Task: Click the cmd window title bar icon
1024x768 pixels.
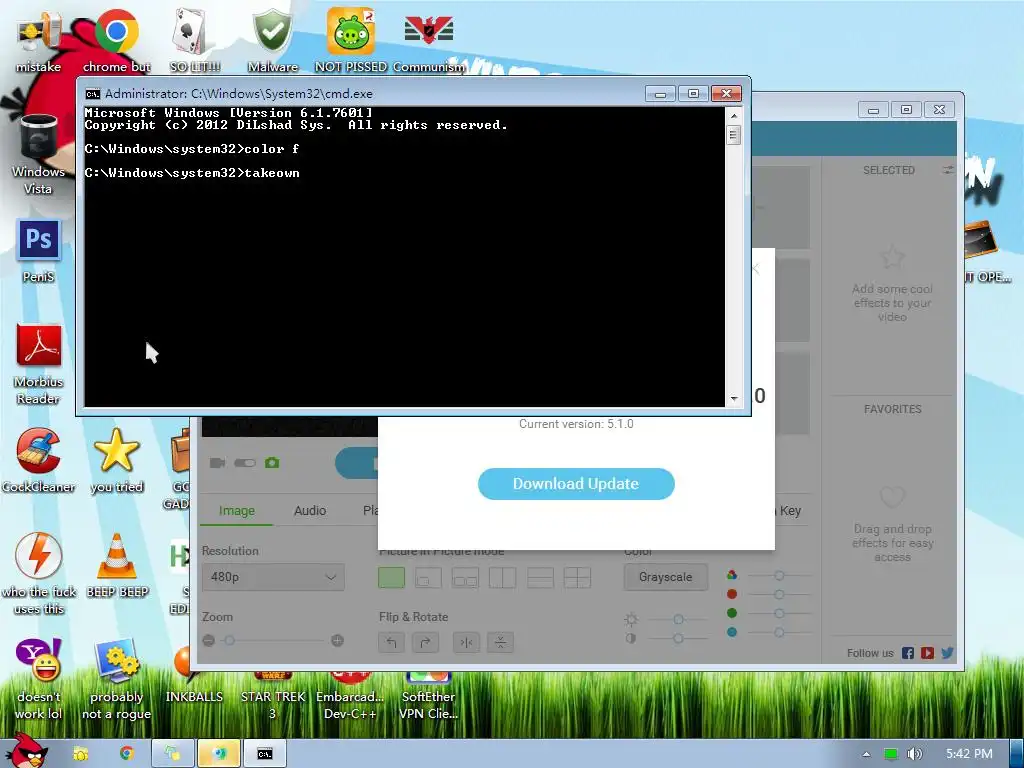Action: (x=93, y=94)
